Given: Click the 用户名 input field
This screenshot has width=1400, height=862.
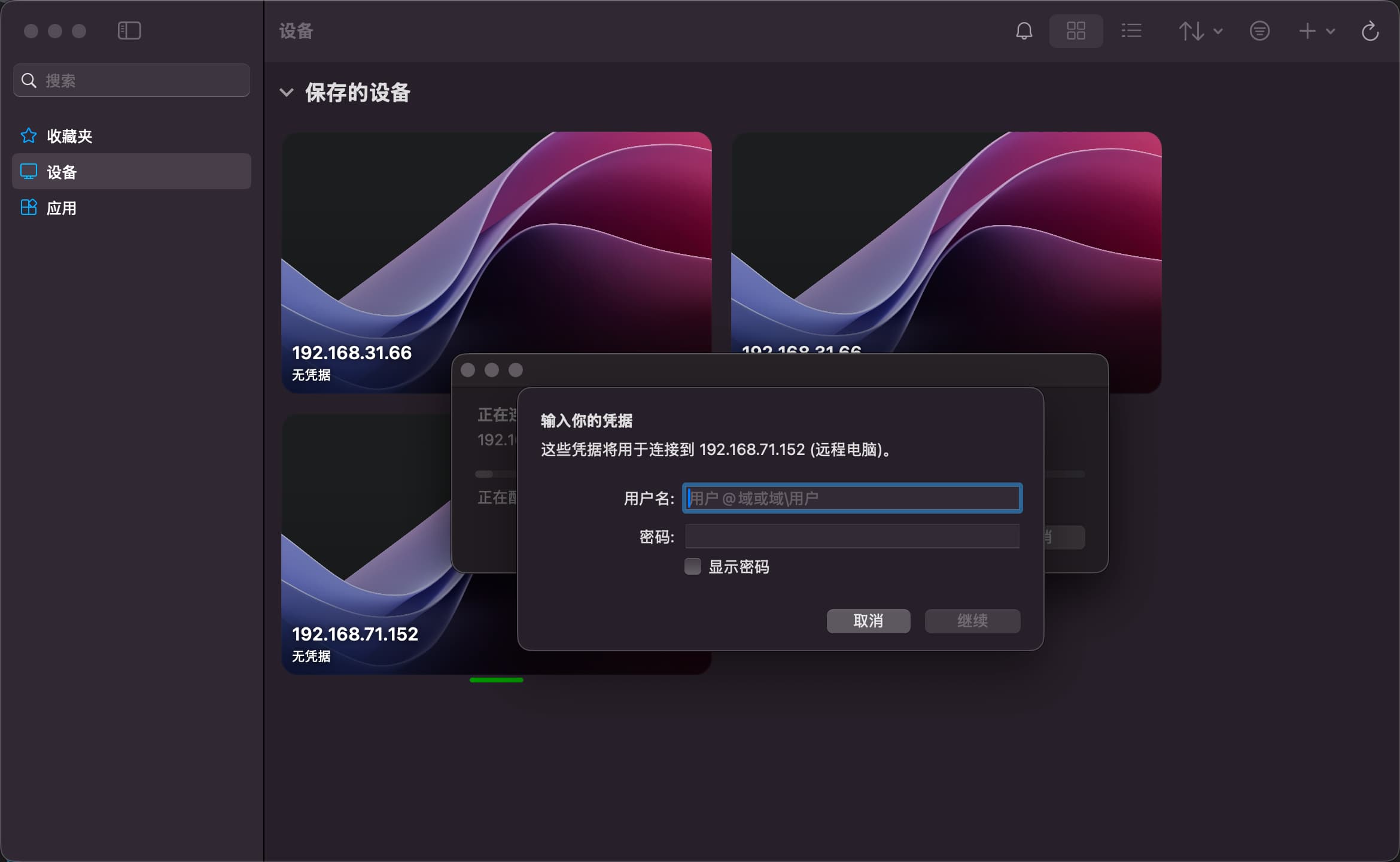Looking at the screenshot, I should (852, 498).
